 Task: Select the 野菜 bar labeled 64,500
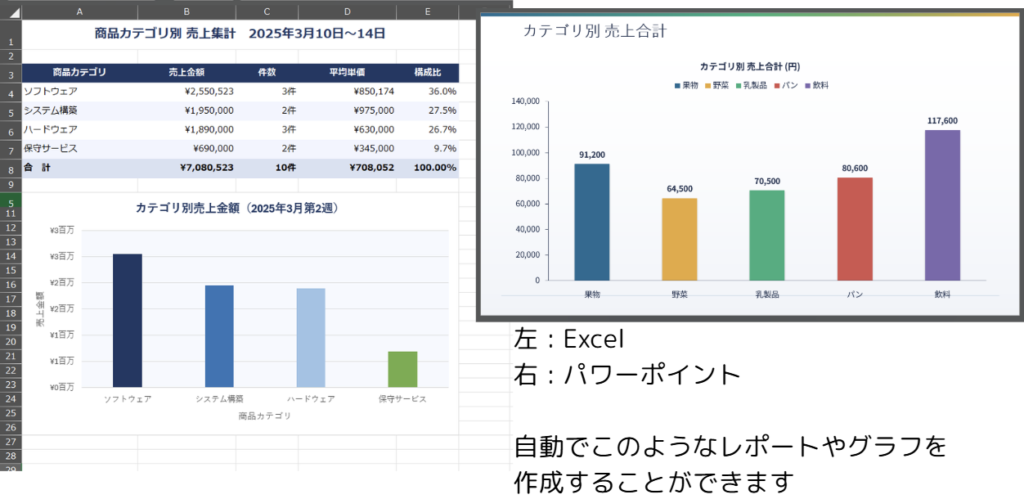coord(680,239)
